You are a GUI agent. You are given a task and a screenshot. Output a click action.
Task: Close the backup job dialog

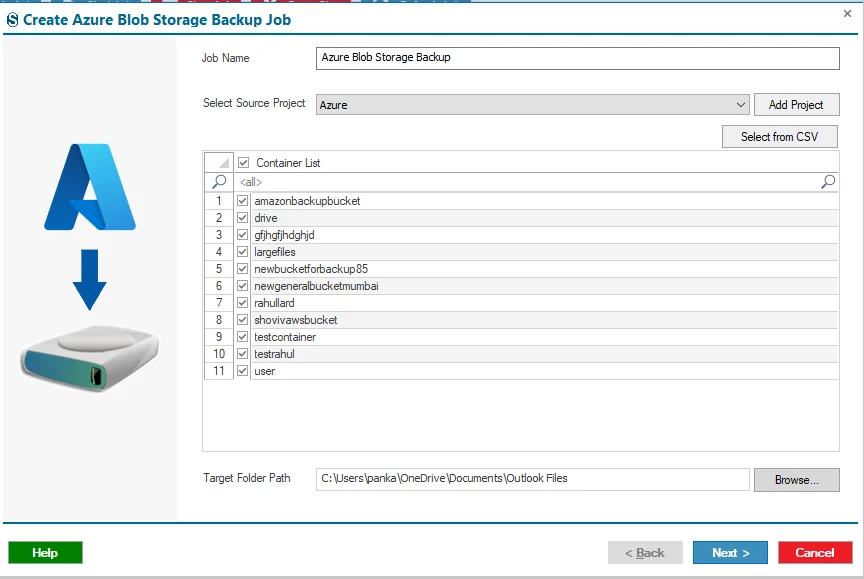point(847,14)
